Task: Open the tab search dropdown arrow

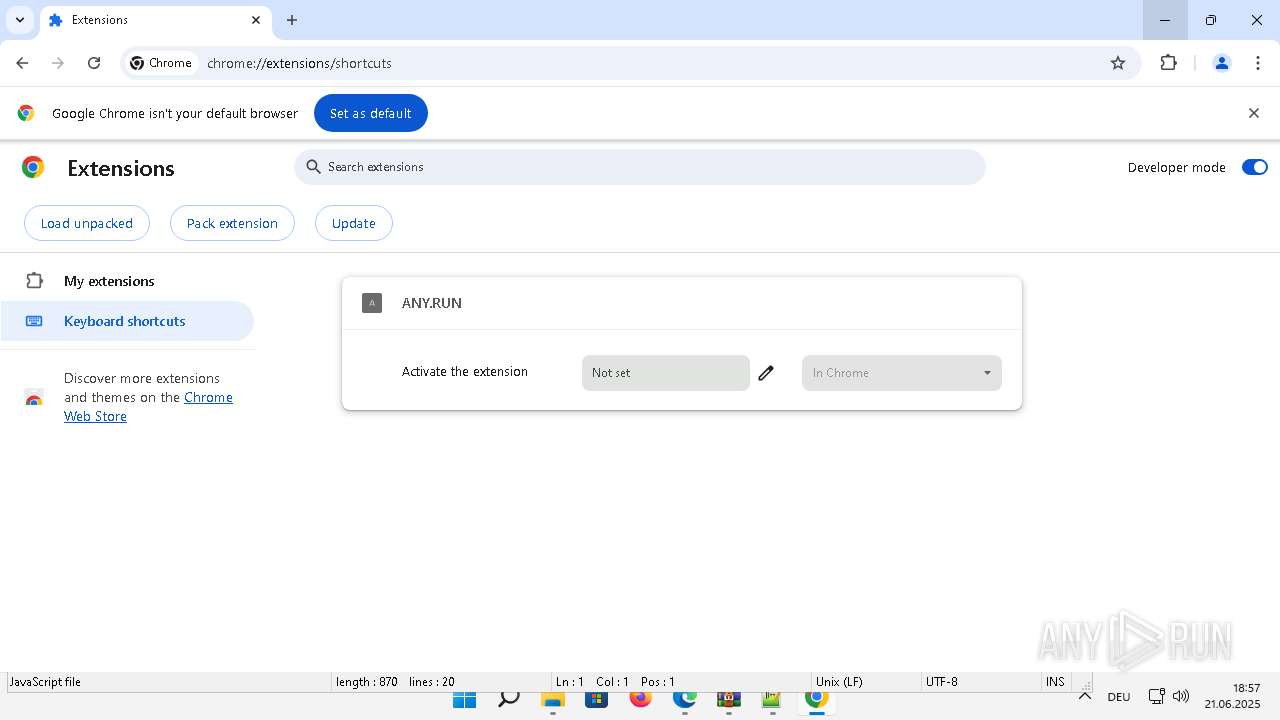Action: click(x=20, y=20)
